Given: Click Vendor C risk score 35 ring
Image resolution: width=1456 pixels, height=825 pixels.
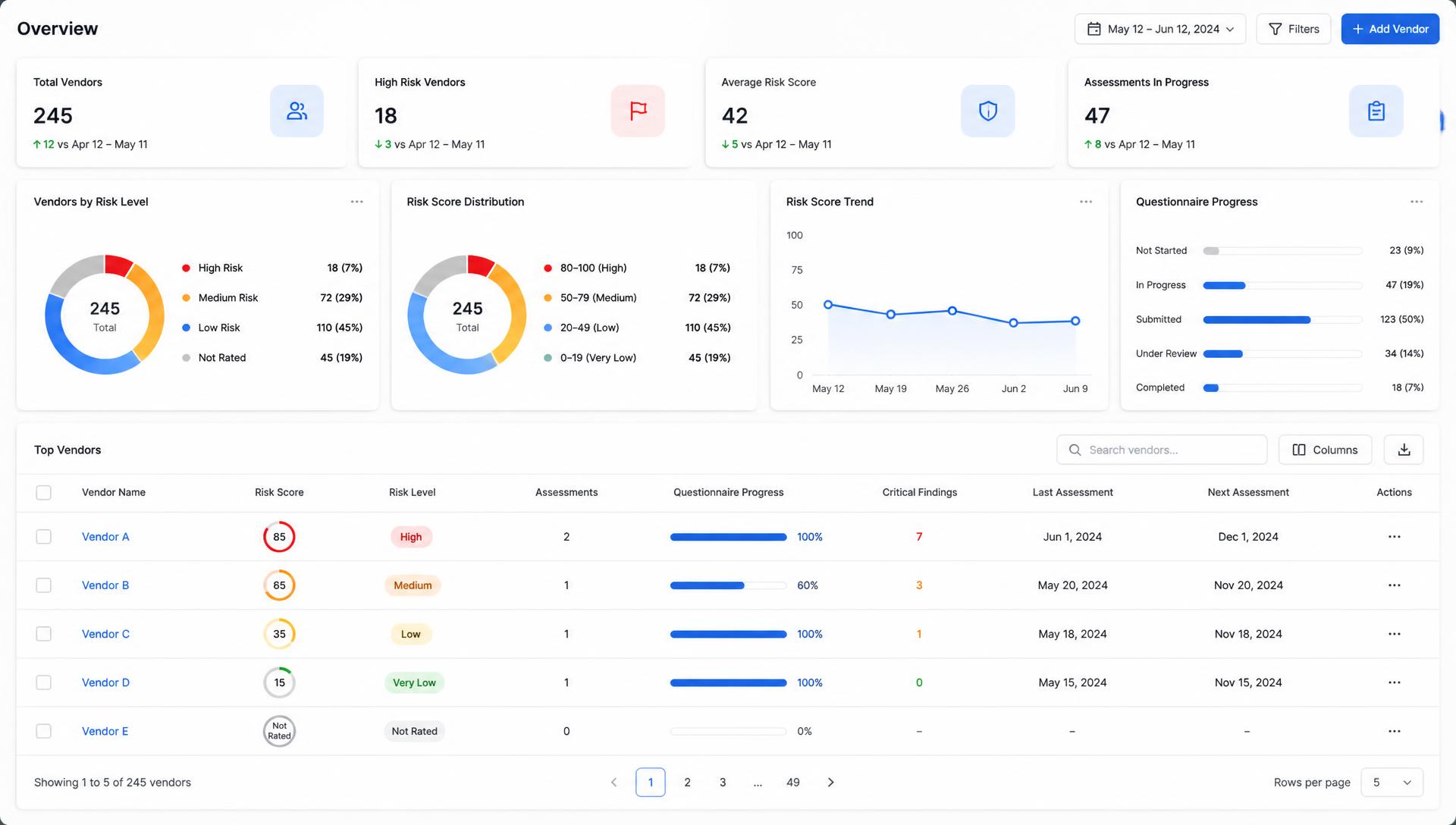Looking at the screenshot, I should pyautogui.click(x=279, y=634).
